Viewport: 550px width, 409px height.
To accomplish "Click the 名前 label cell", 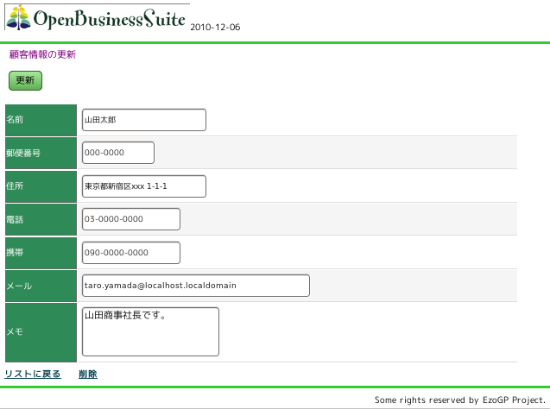I will coord(41,120).
